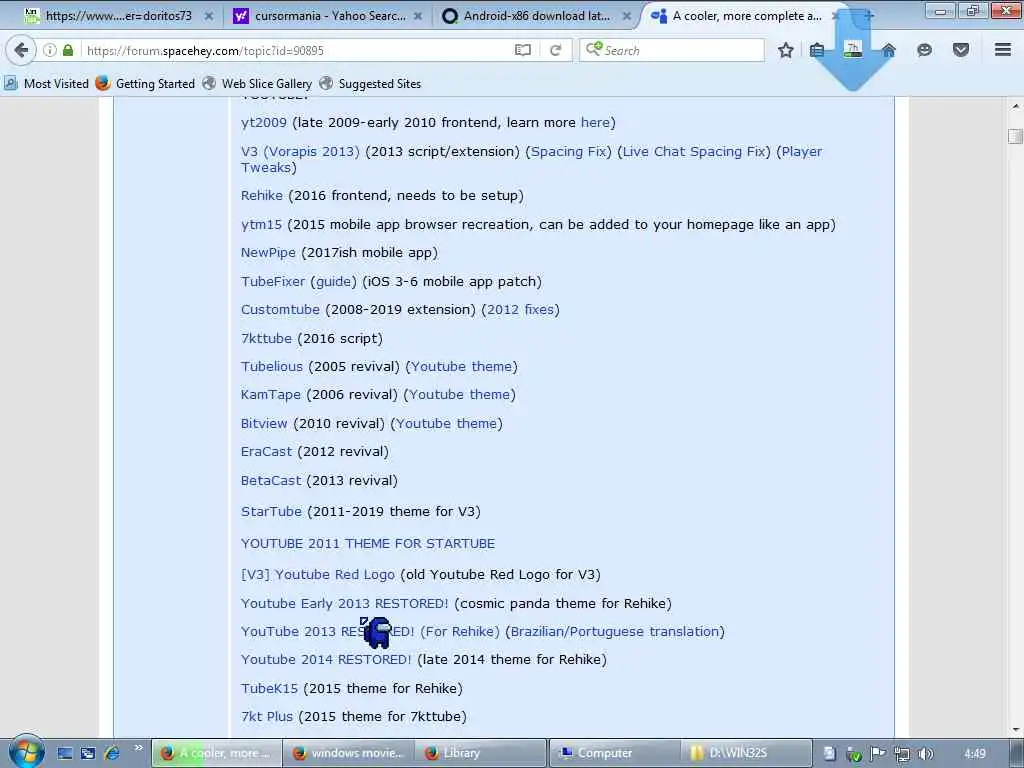
Task: Follow the 'here' learn more link
Action: pos(595,122)
